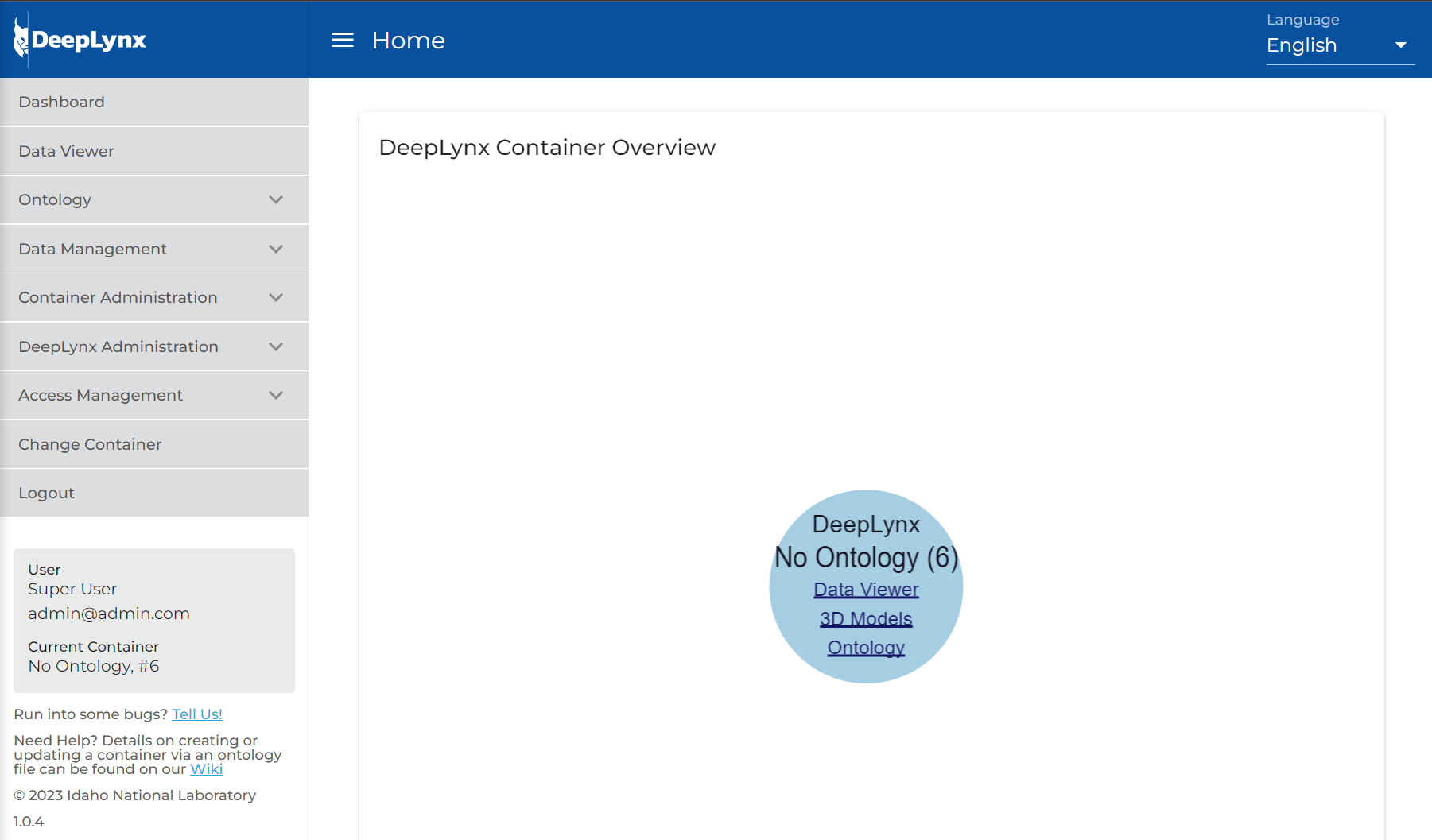Click the No Ontology (6) bubble title
Screen dimensions: 1432x840
pyautogui.click(x=867, y=557)
